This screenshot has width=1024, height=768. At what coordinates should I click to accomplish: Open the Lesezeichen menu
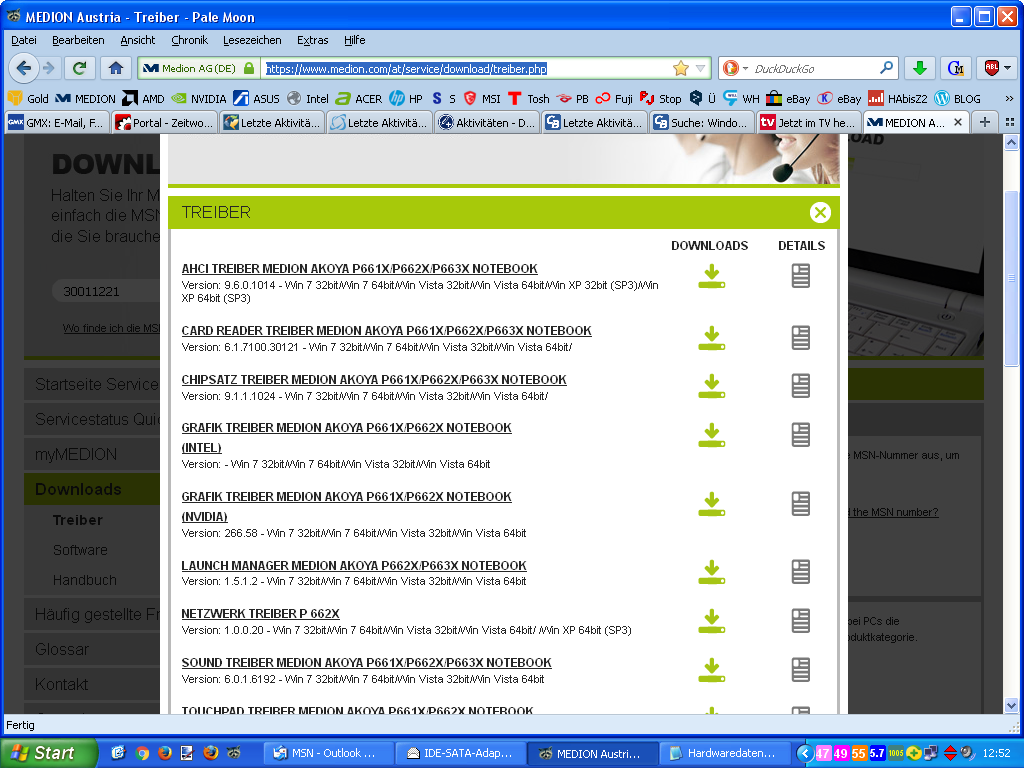(x=252, y=40)
